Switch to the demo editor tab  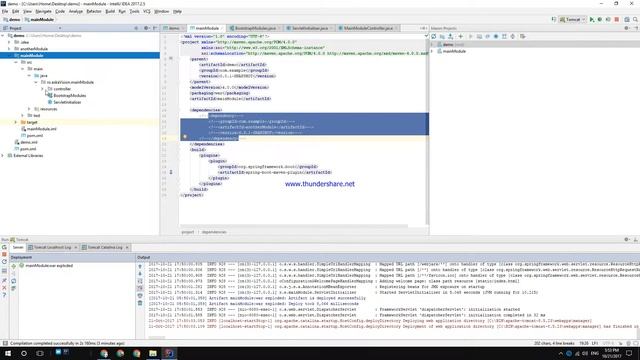coord(173,28)
